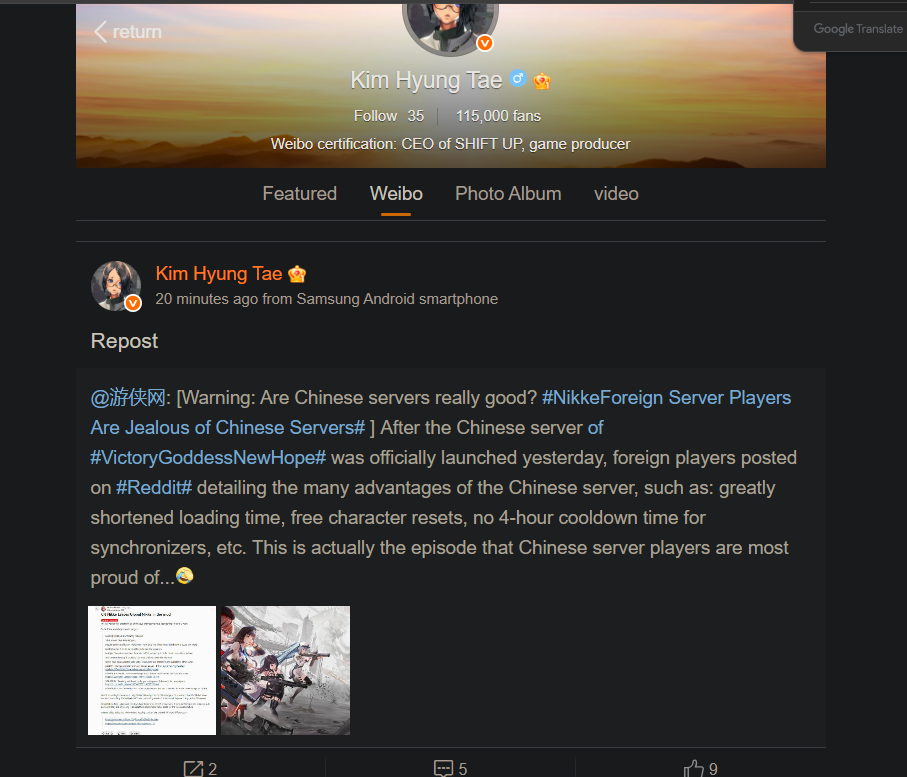Open the @游侠网 mention link
The image size is (907, 777).
[x=128, y=398]
